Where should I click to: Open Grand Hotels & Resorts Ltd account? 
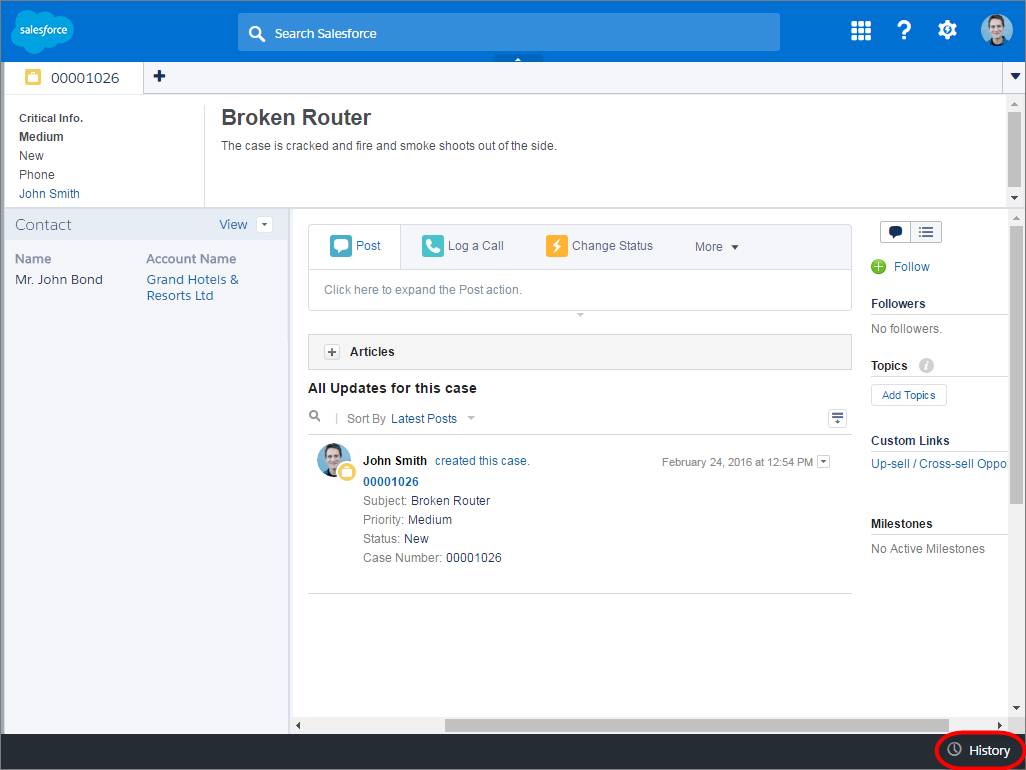(192, 287)
